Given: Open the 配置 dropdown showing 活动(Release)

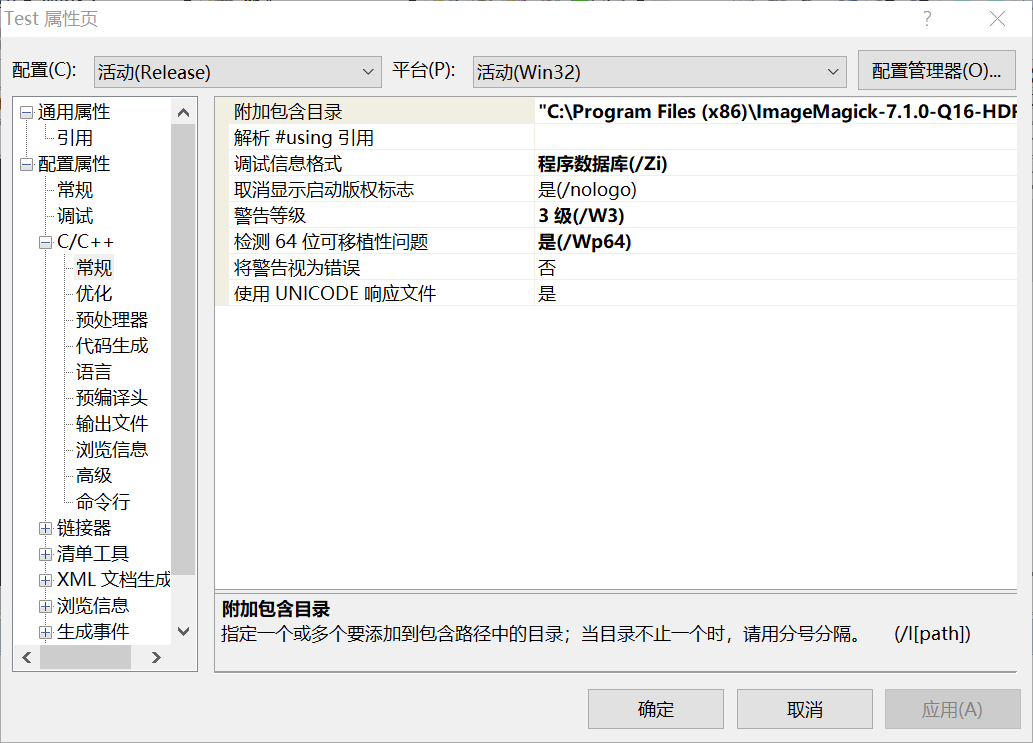Looking at the screenshot, I should (237, 72).
